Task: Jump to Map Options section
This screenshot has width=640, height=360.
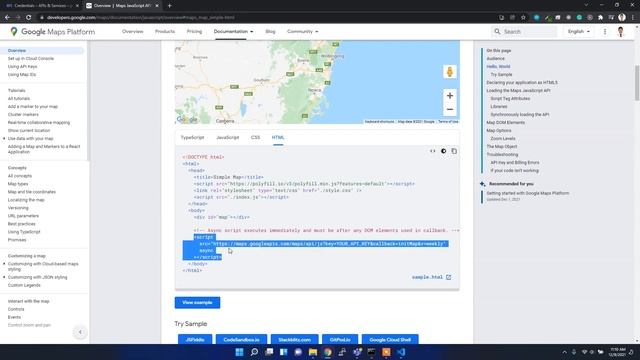Action: (499, 131)
